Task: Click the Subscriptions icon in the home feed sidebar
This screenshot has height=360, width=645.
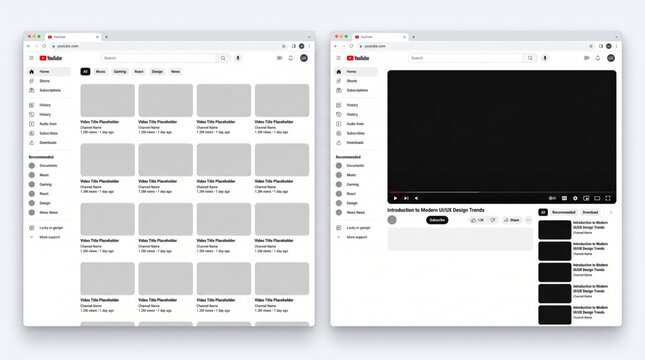Action: [x=32, y=90]
